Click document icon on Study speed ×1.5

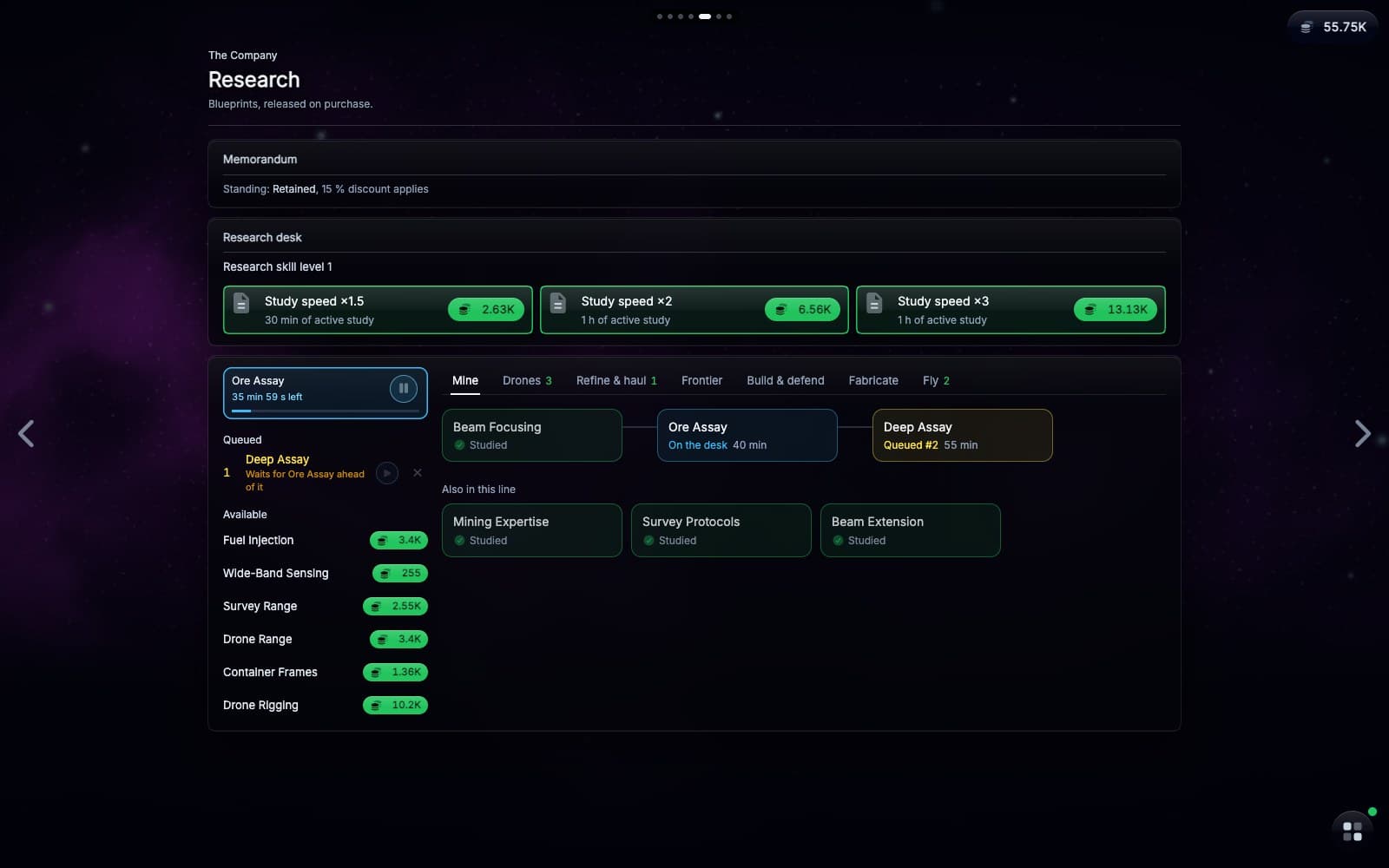242,302
